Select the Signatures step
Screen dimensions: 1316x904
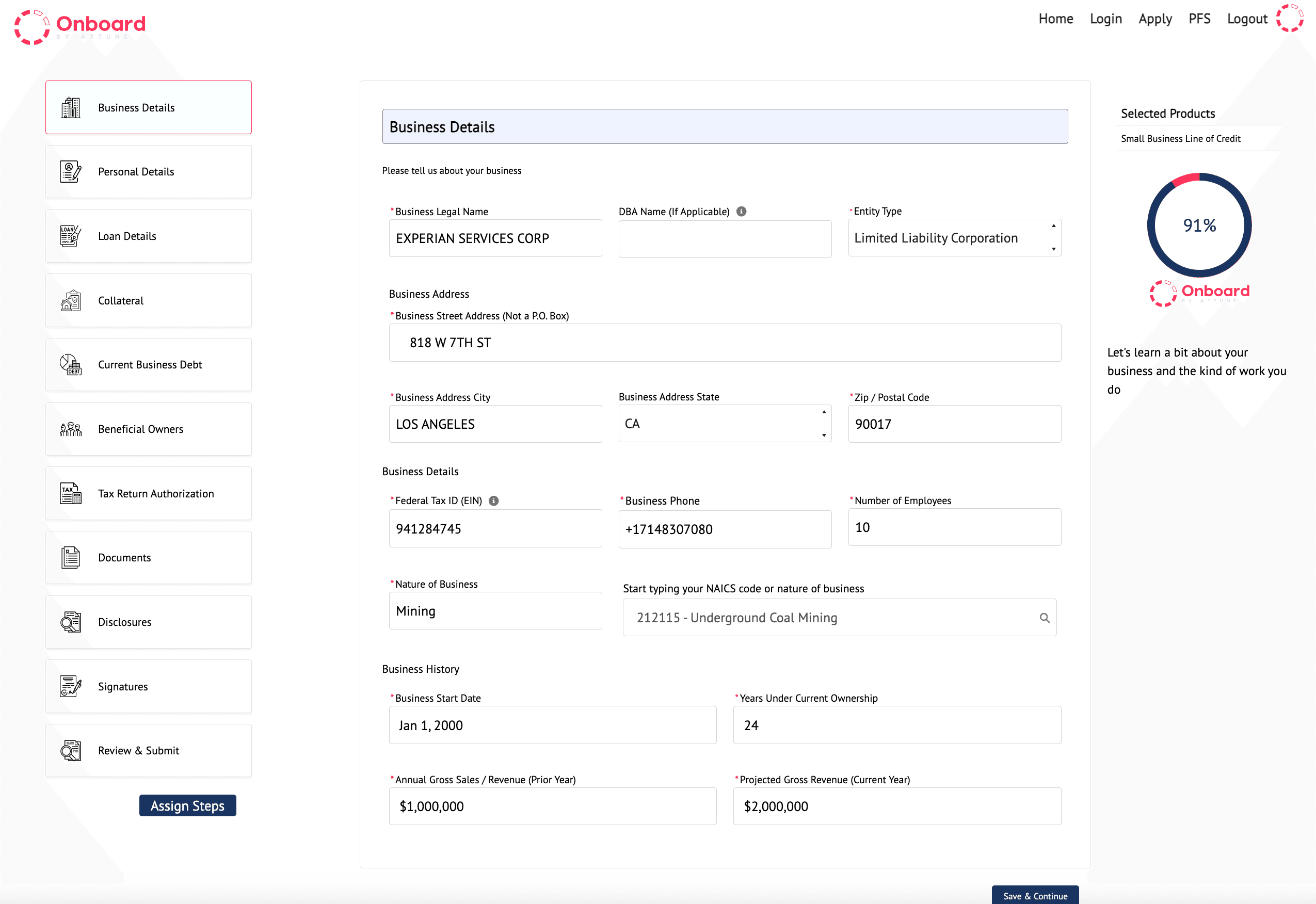click(149, 686)
